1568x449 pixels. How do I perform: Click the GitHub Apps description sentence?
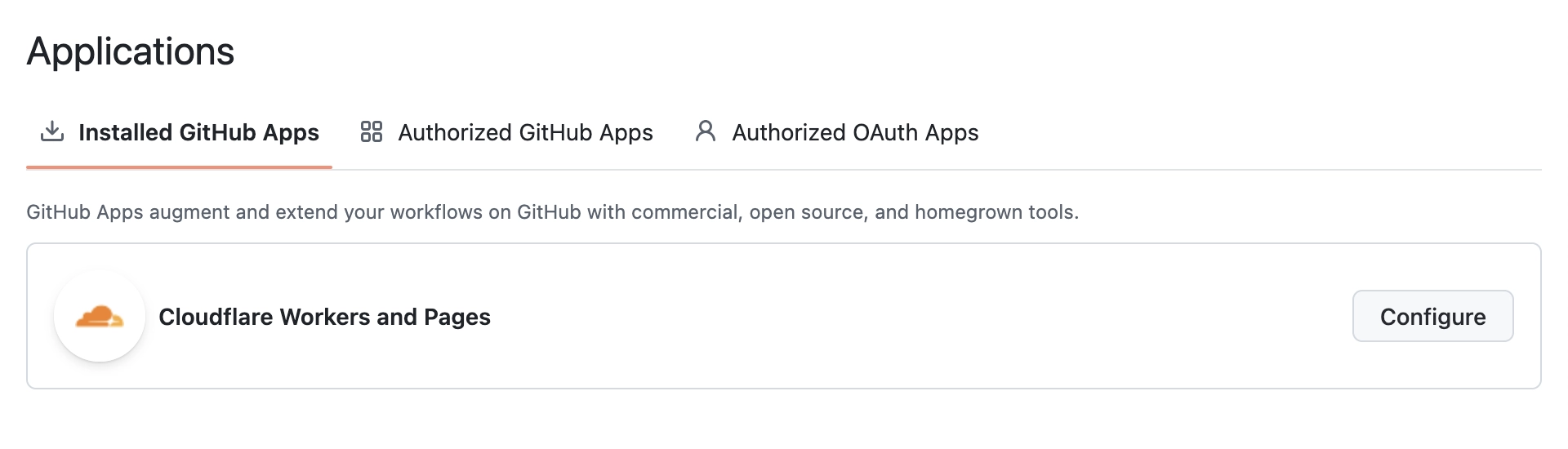(552, 212)
